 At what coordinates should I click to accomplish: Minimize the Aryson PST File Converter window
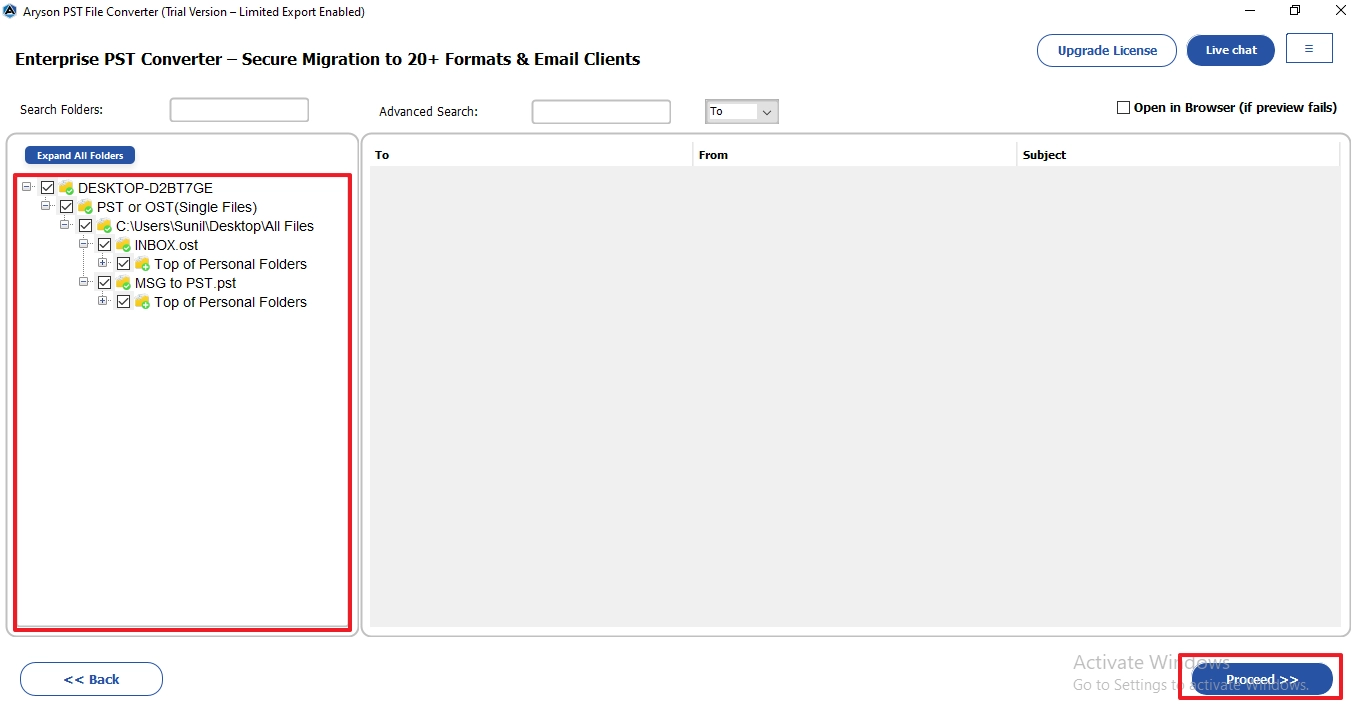(1251, 11)
